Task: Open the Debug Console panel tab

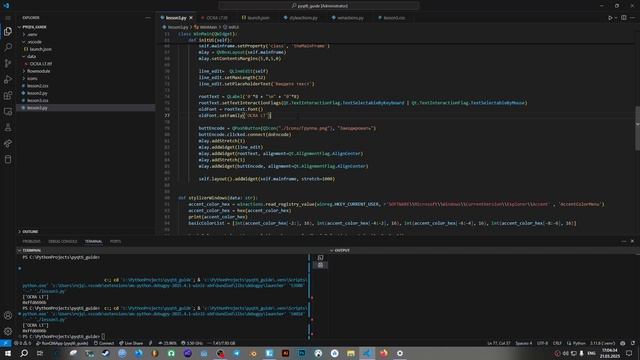Action: 62,241
